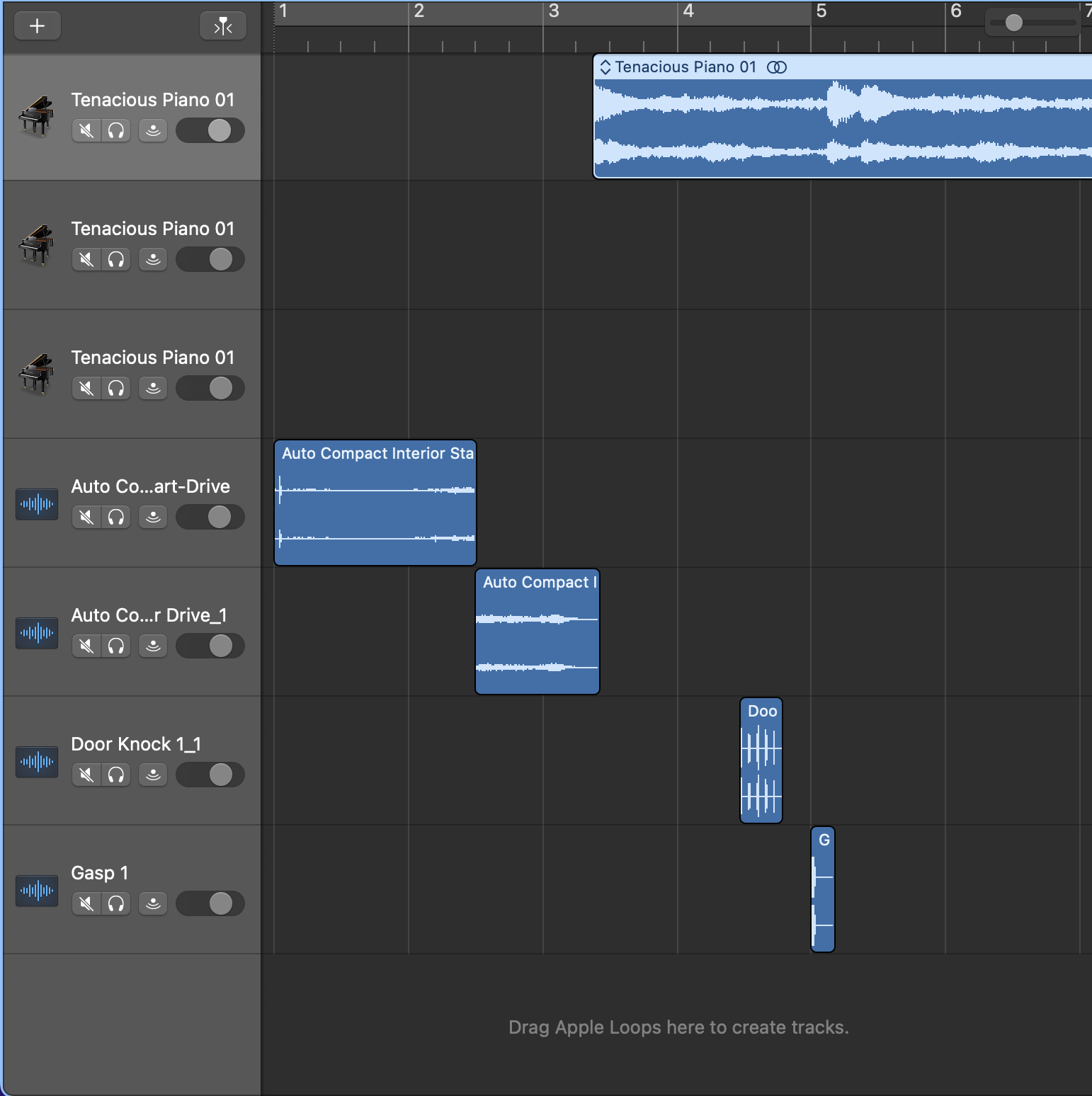The height and width of the screenshot is (1096, 1092).
Task: Solo the Gasp 1 track
Action: (x=116, y=904)
